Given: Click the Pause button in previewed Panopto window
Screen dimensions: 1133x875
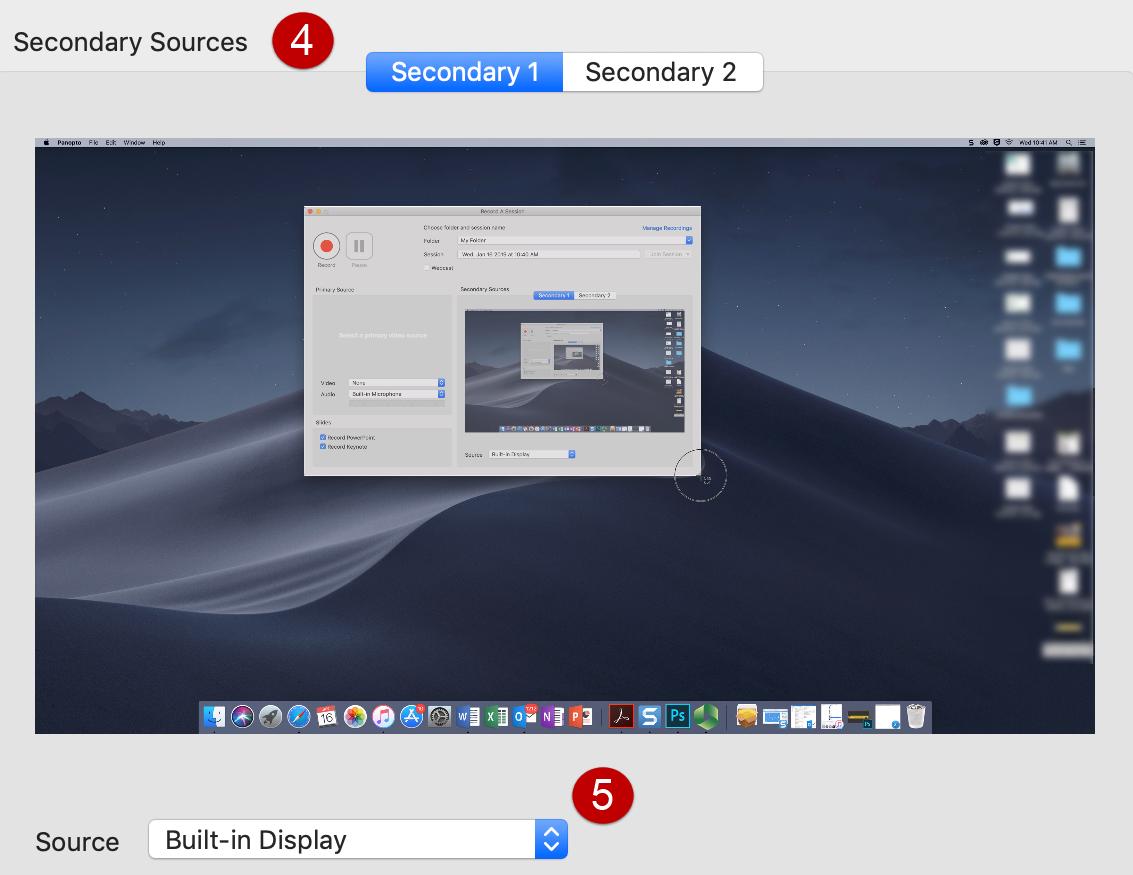Looking at the screenshot, I should [x=359, y=246].
